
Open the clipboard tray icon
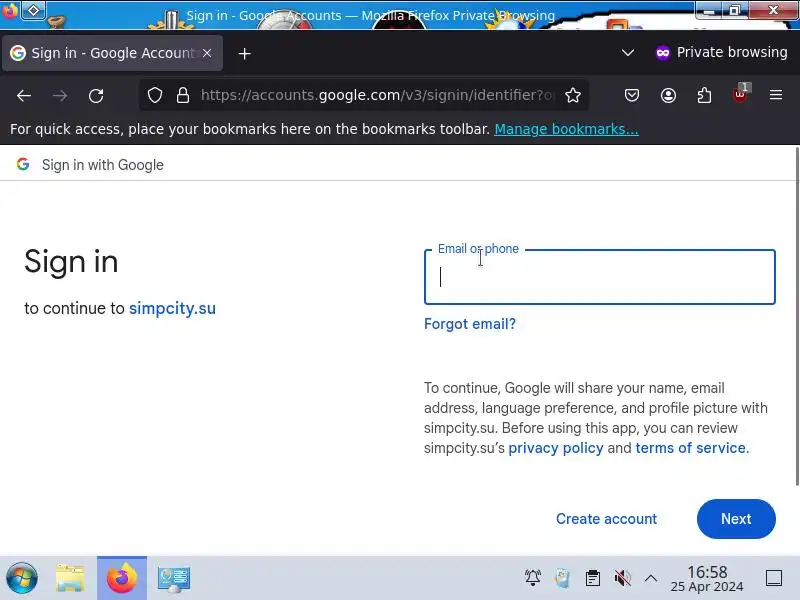click(592, 578)
